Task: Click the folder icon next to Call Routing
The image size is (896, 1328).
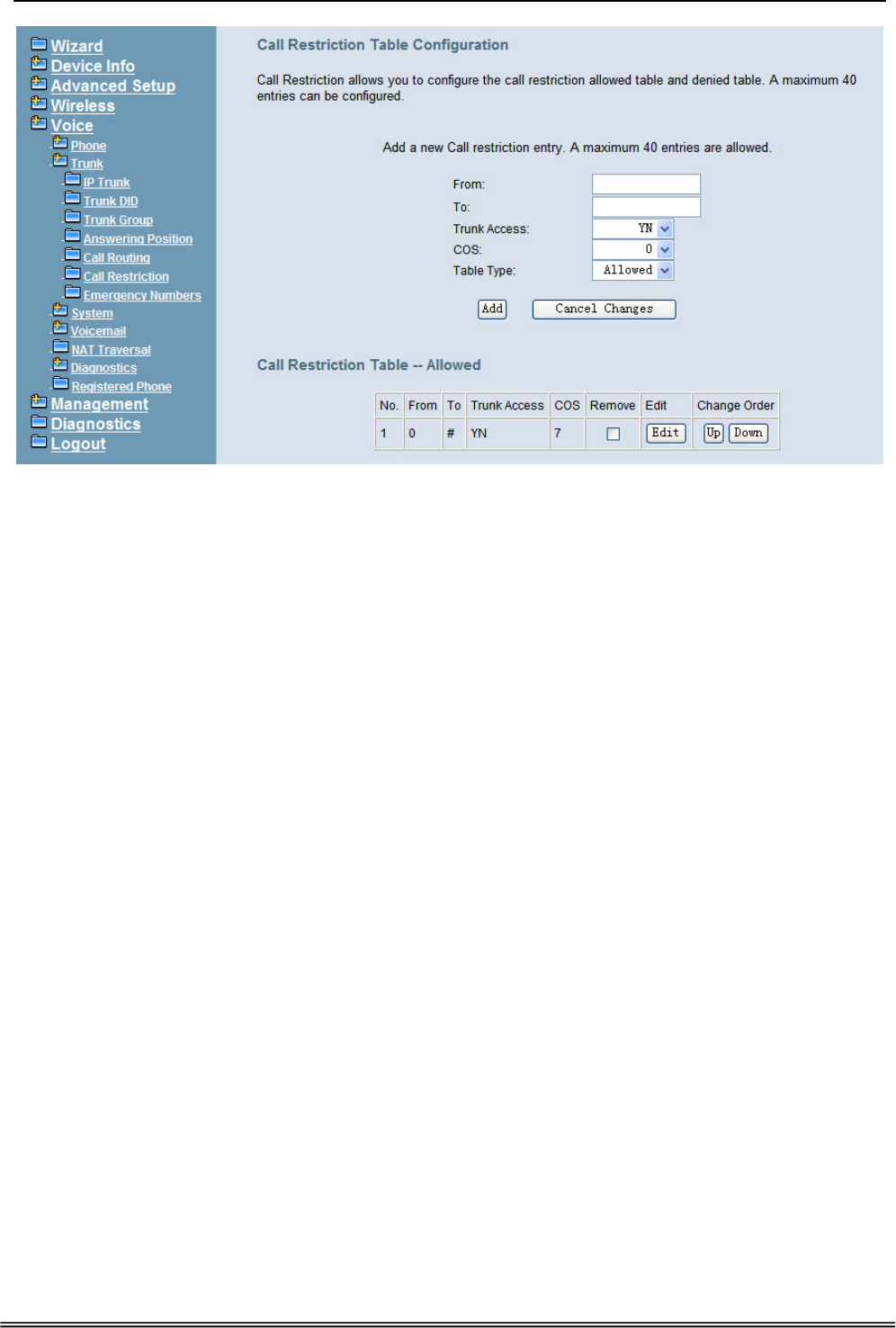Action: [x=73, y=255]
